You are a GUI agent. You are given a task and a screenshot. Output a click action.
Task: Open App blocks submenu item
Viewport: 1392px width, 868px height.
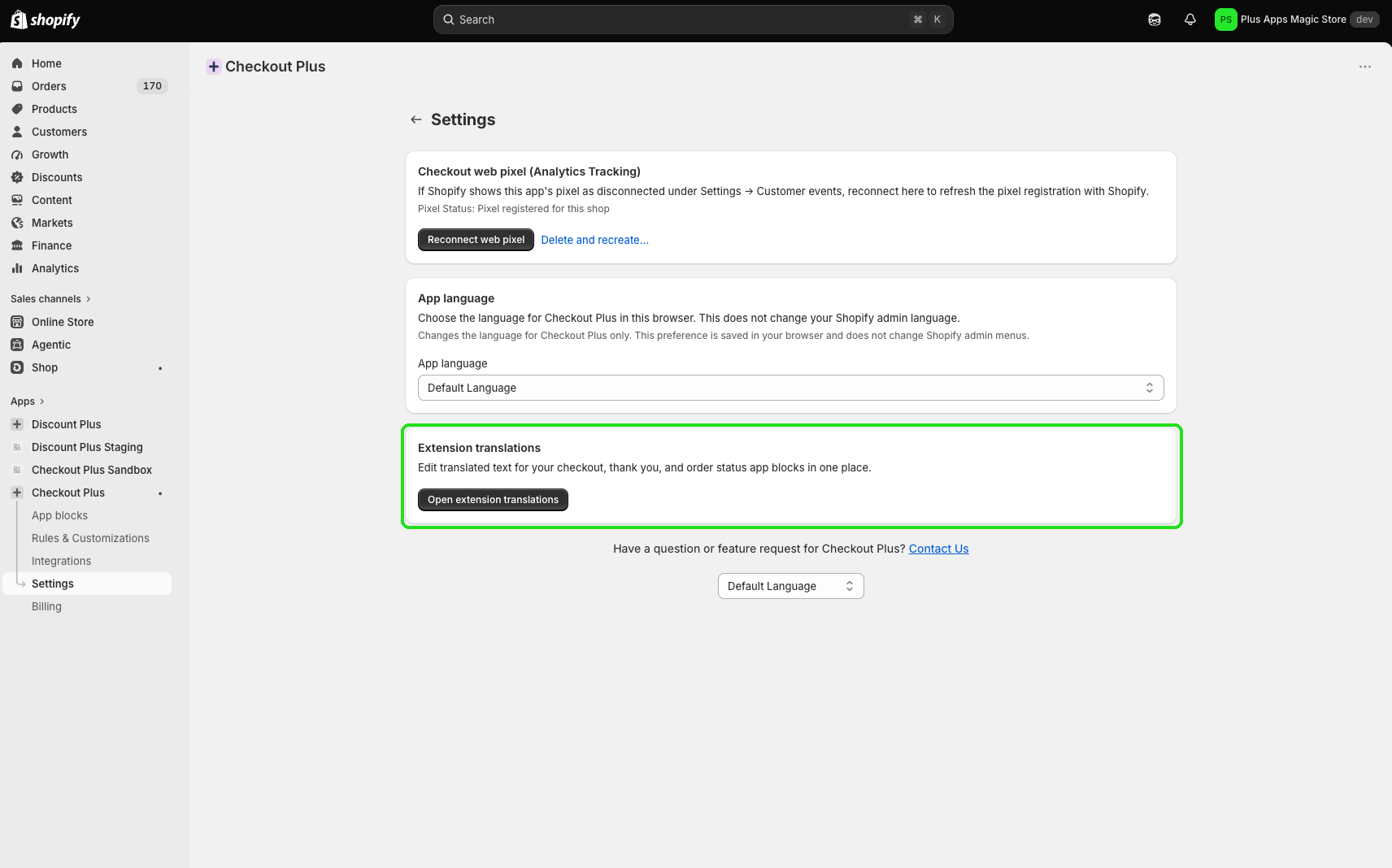click(x=59, y=515)
